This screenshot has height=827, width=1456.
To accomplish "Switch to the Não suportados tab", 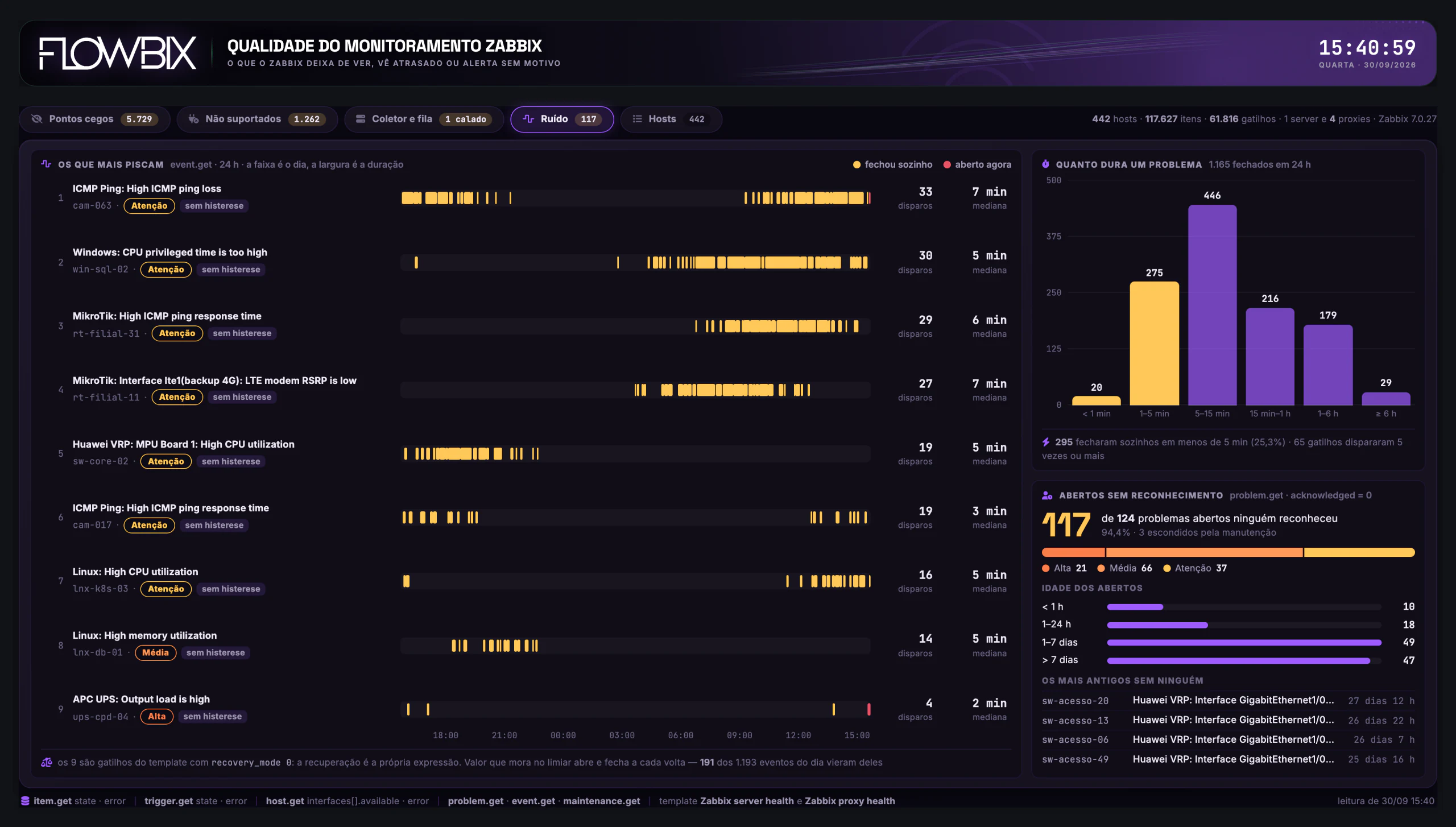I will [257, 119].
